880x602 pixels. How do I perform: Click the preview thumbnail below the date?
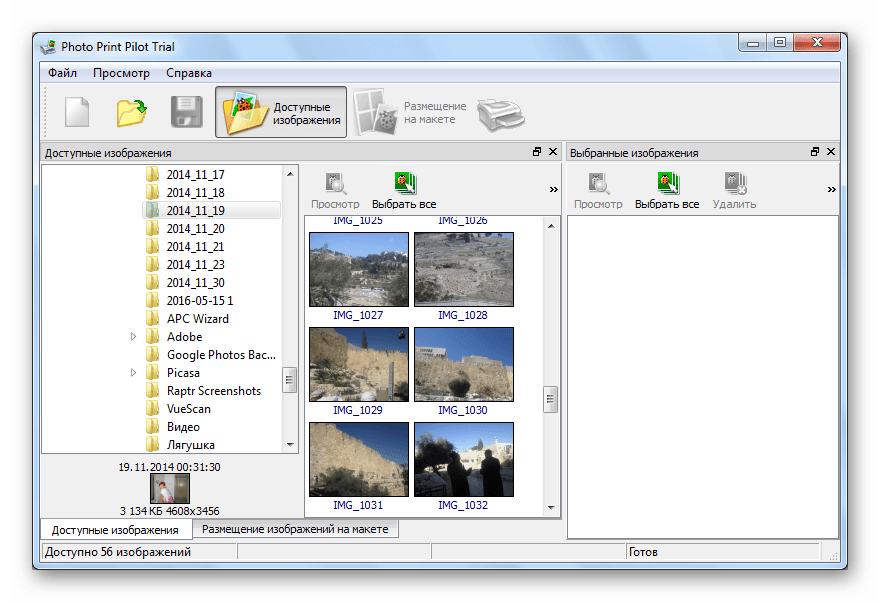click(x=169, y=489)
